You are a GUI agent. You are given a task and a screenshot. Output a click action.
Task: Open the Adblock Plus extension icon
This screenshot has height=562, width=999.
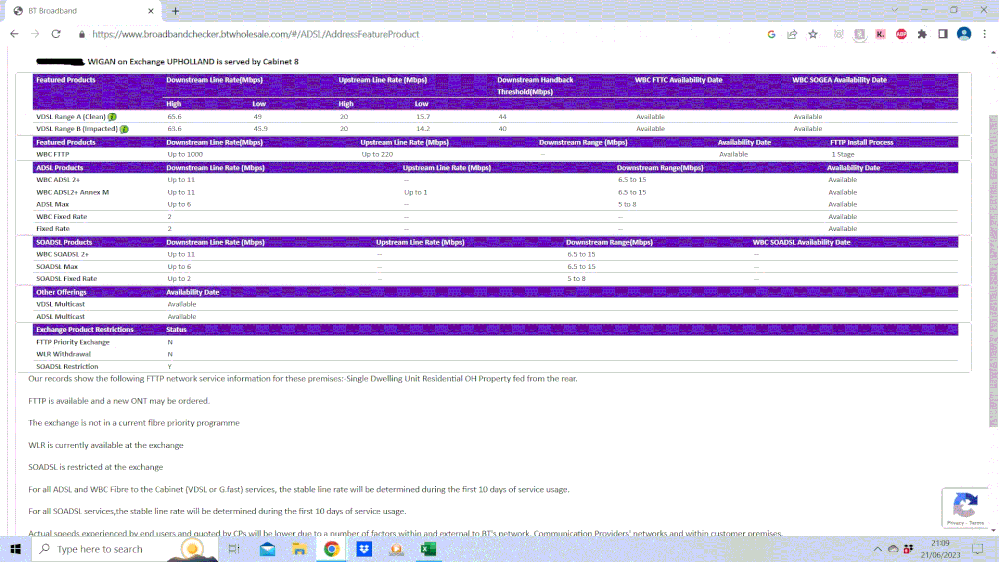(x=900, y=34)
